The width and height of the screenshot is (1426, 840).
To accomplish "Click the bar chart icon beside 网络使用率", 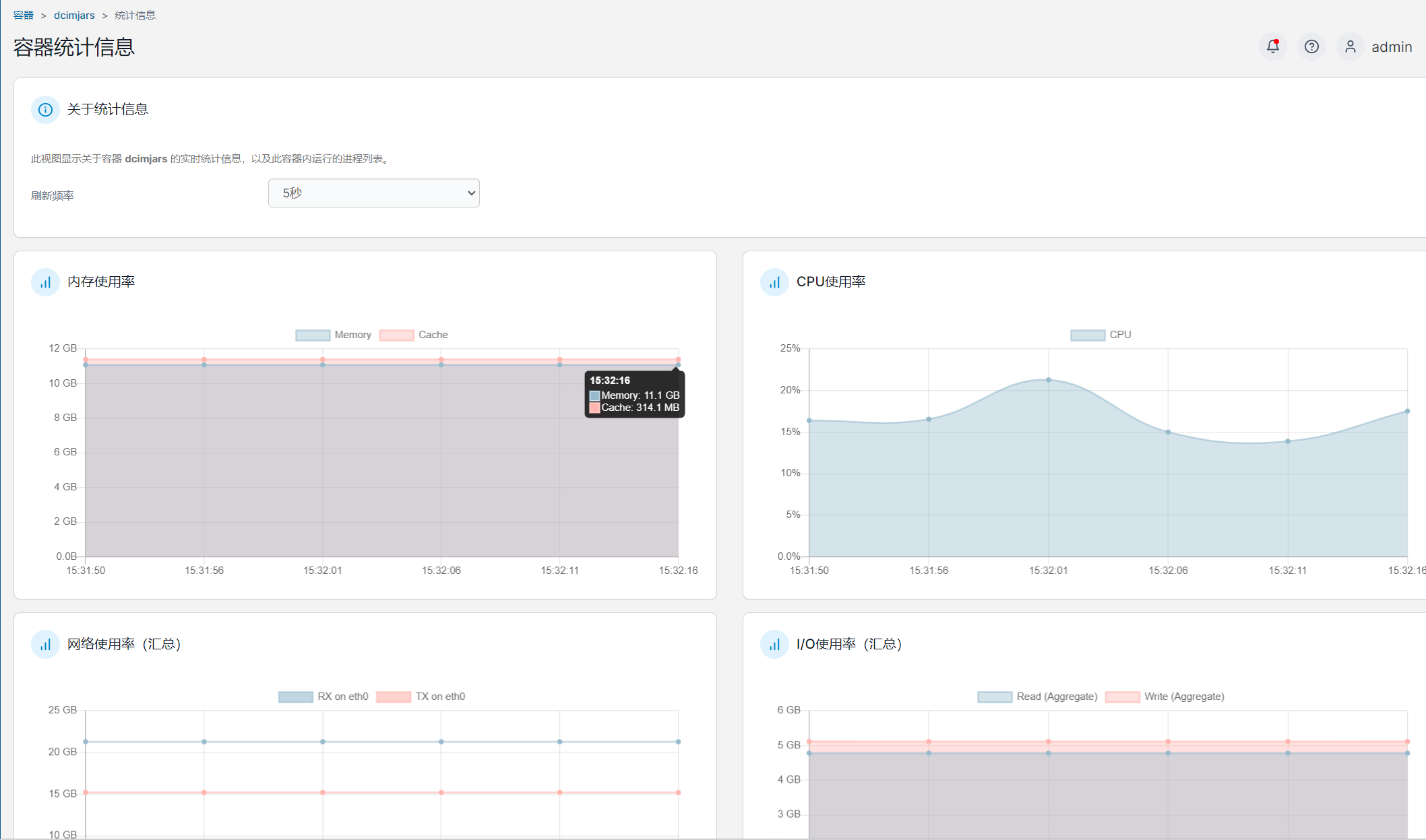I will (45, 645).
